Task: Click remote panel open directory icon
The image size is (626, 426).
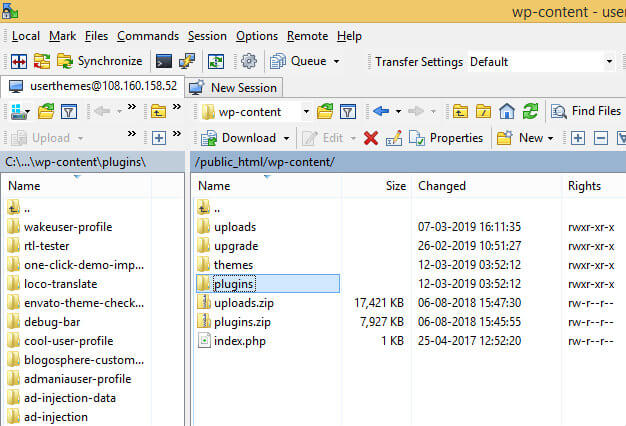Action: tap(325, 112)
